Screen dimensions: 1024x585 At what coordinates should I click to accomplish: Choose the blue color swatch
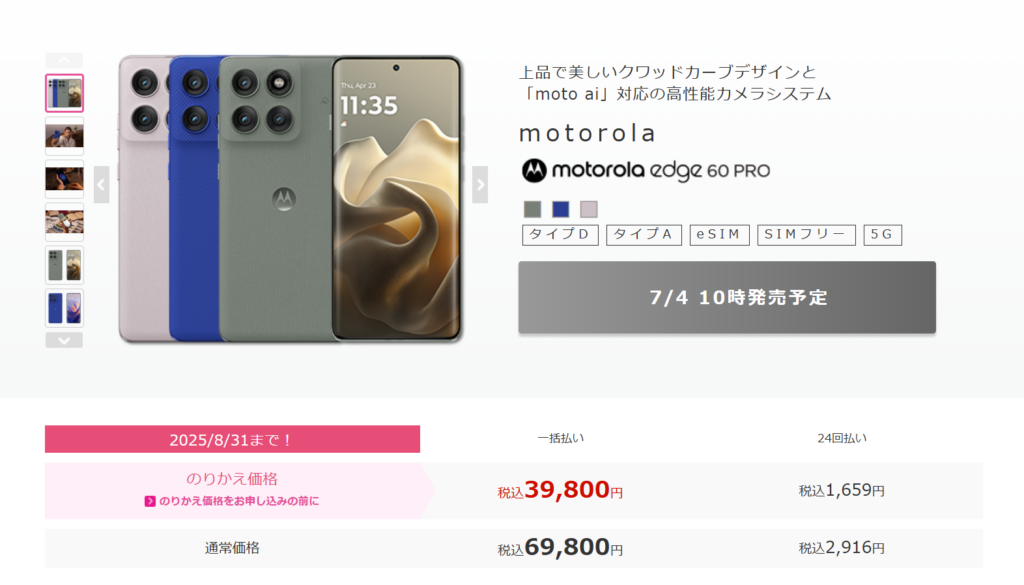[x=560, y=209]
